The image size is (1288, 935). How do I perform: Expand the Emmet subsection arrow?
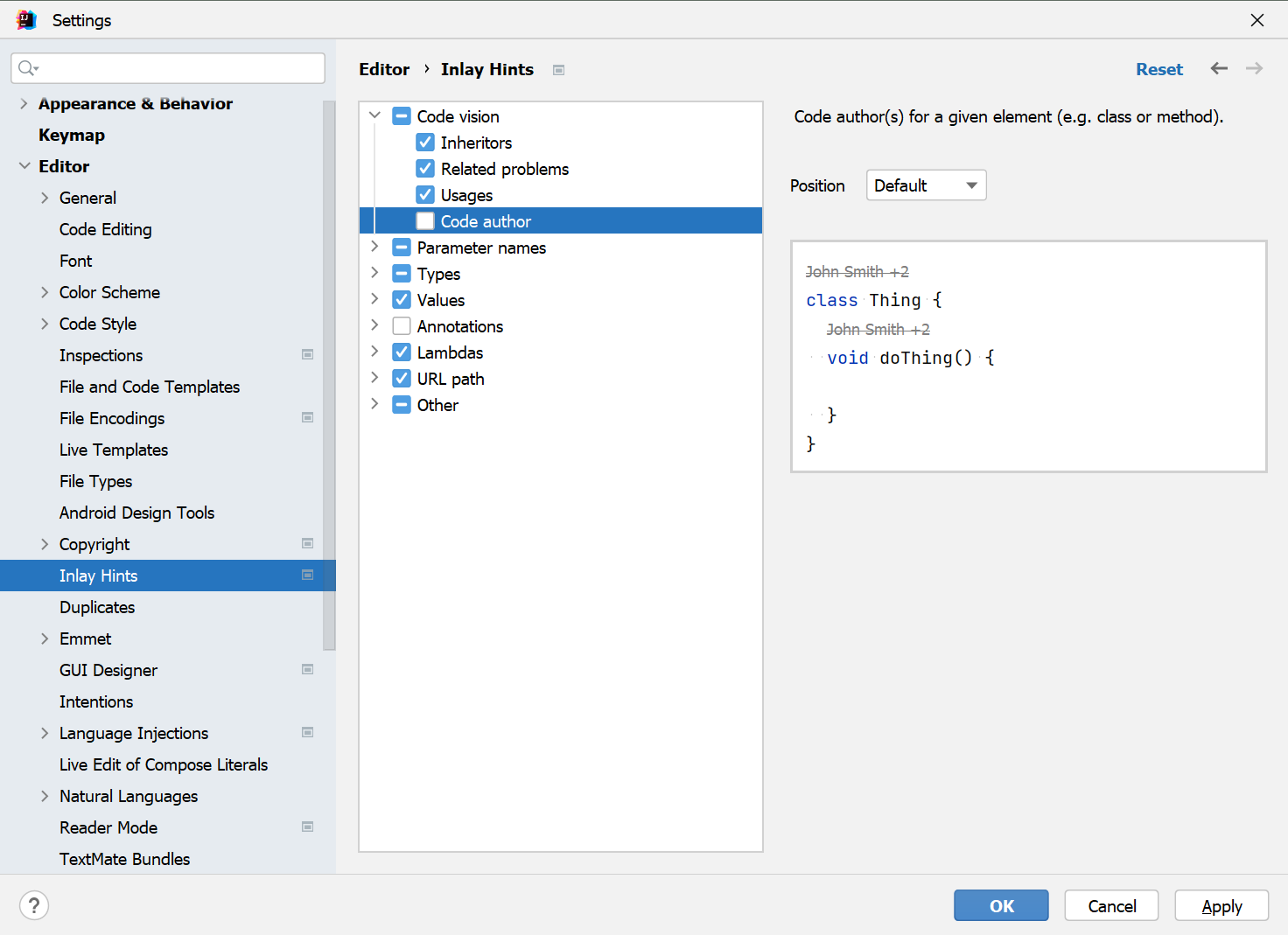click(x=45, y=638)
